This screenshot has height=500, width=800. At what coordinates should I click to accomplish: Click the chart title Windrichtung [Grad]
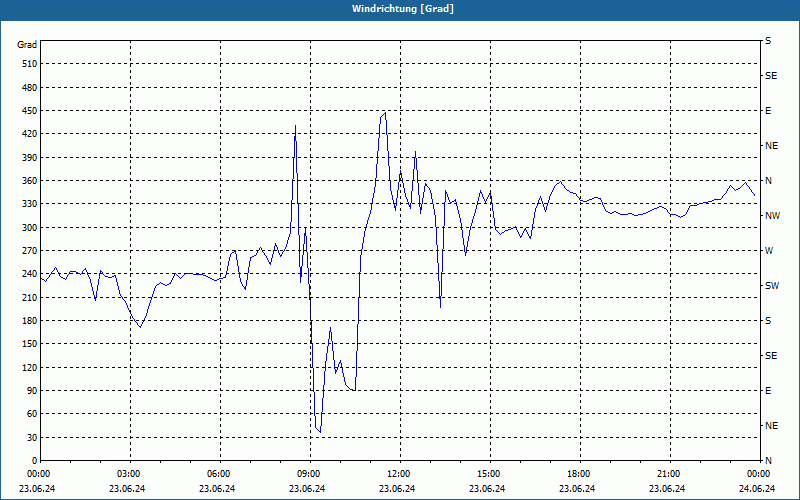click(403, 9)
